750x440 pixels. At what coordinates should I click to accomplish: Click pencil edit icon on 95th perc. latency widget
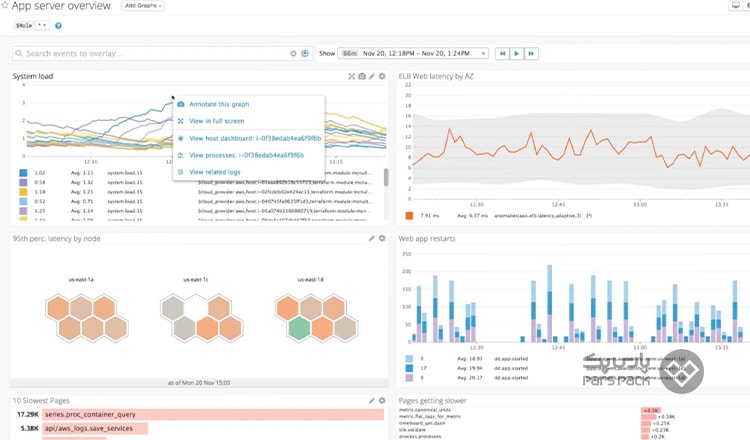coord(372,238)
